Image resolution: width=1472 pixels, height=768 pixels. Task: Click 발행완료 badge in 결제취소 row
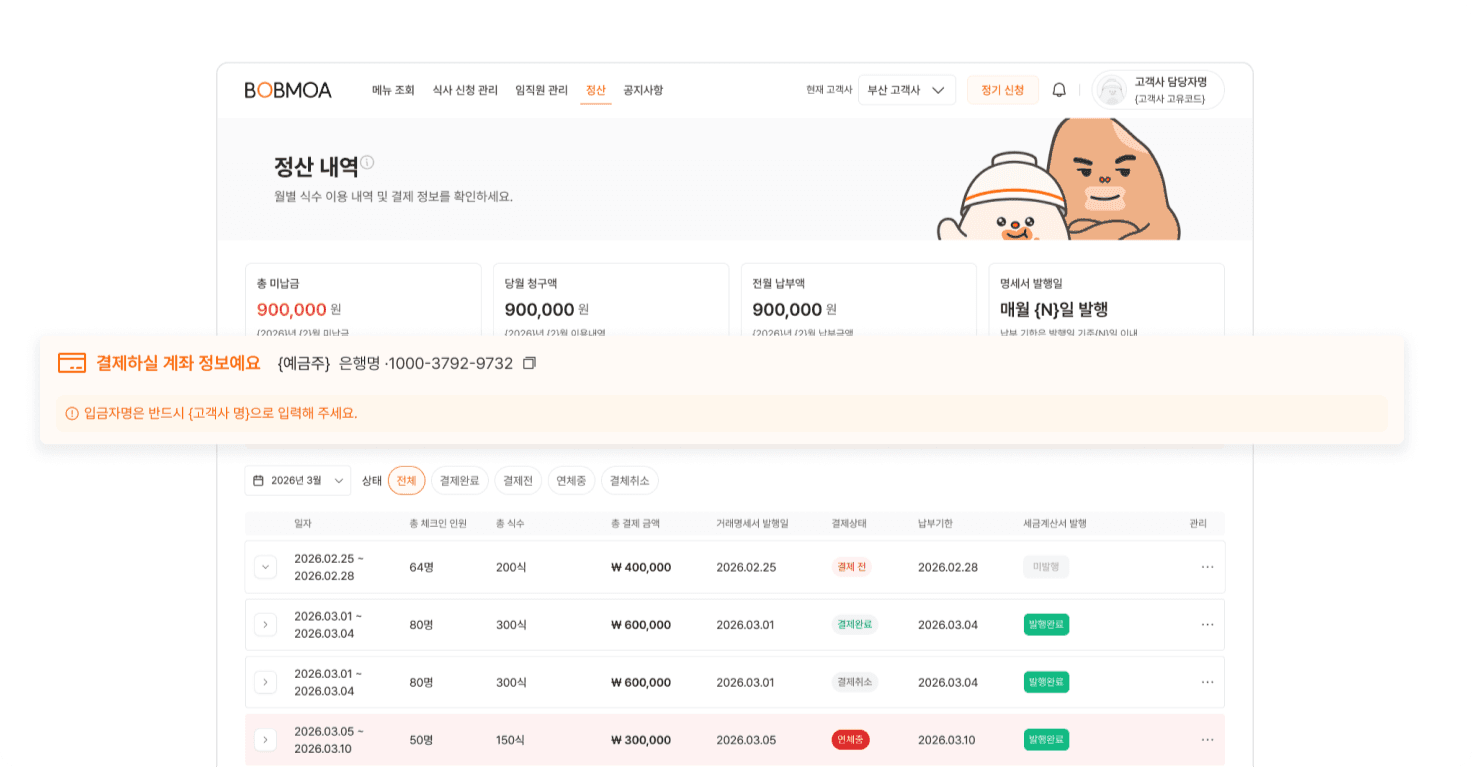pyautogui.click(x=1046, y=682)
